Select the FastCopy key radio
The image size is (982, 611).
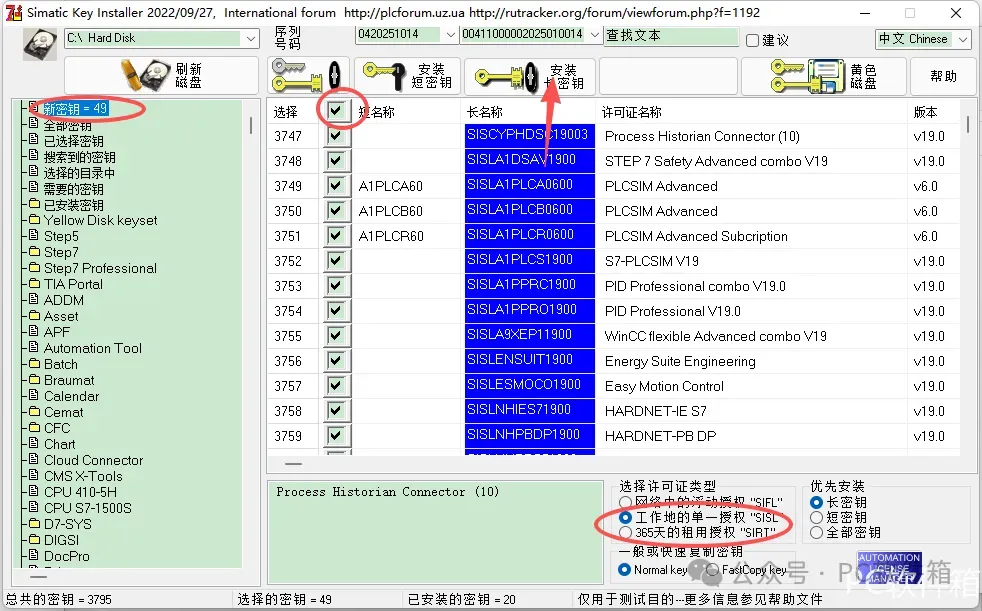713,570
